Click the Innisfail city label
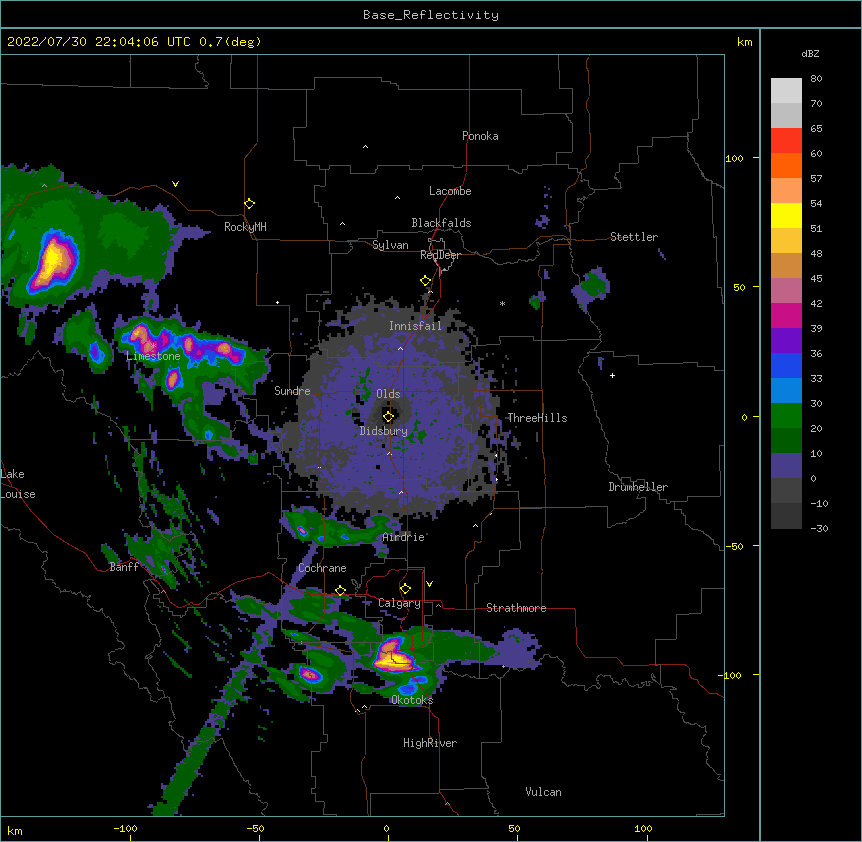 click(x=415, y=326)
